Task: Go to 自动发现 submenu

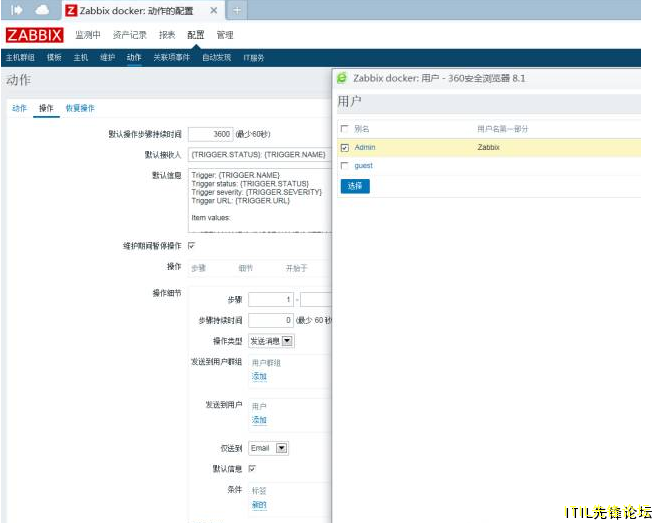Action: point(216,57)
